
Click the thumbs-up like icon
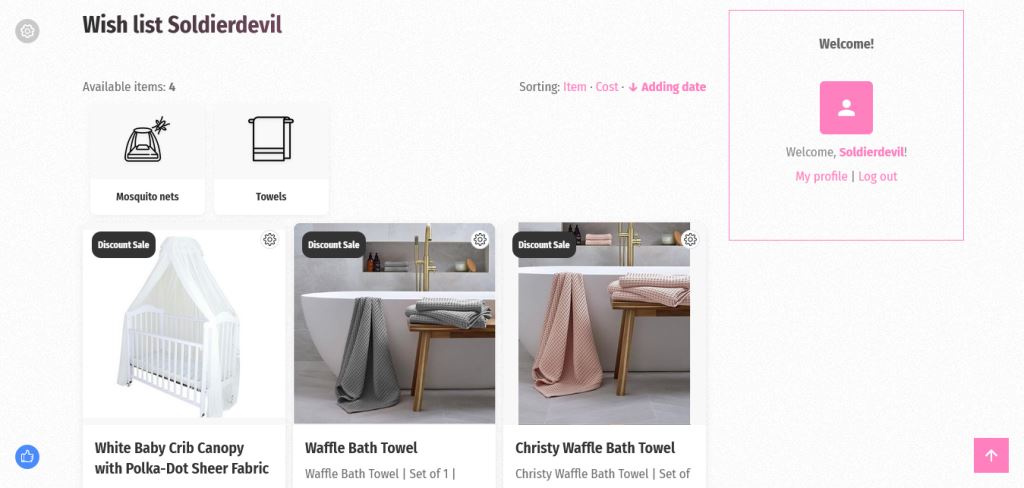point(27,457)
